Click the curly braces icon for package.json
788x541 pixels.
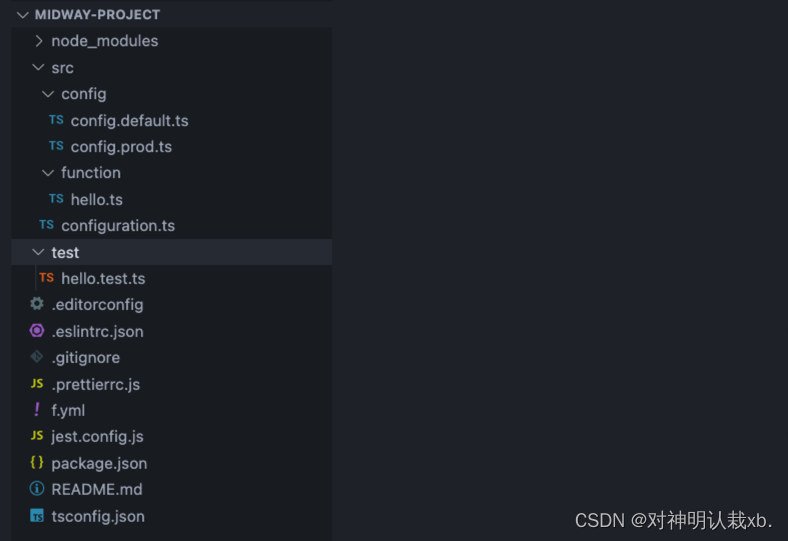[37, 463]
